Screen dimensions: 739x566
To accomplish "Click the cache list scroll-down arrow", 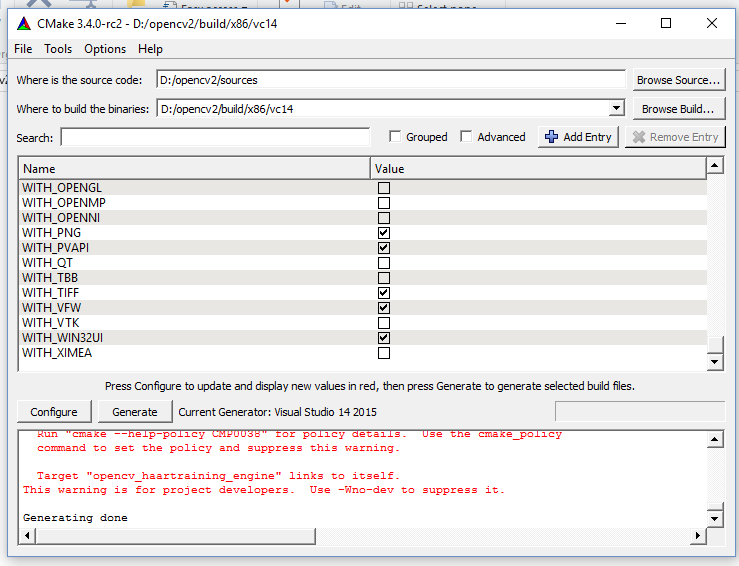I will point(715,362).
